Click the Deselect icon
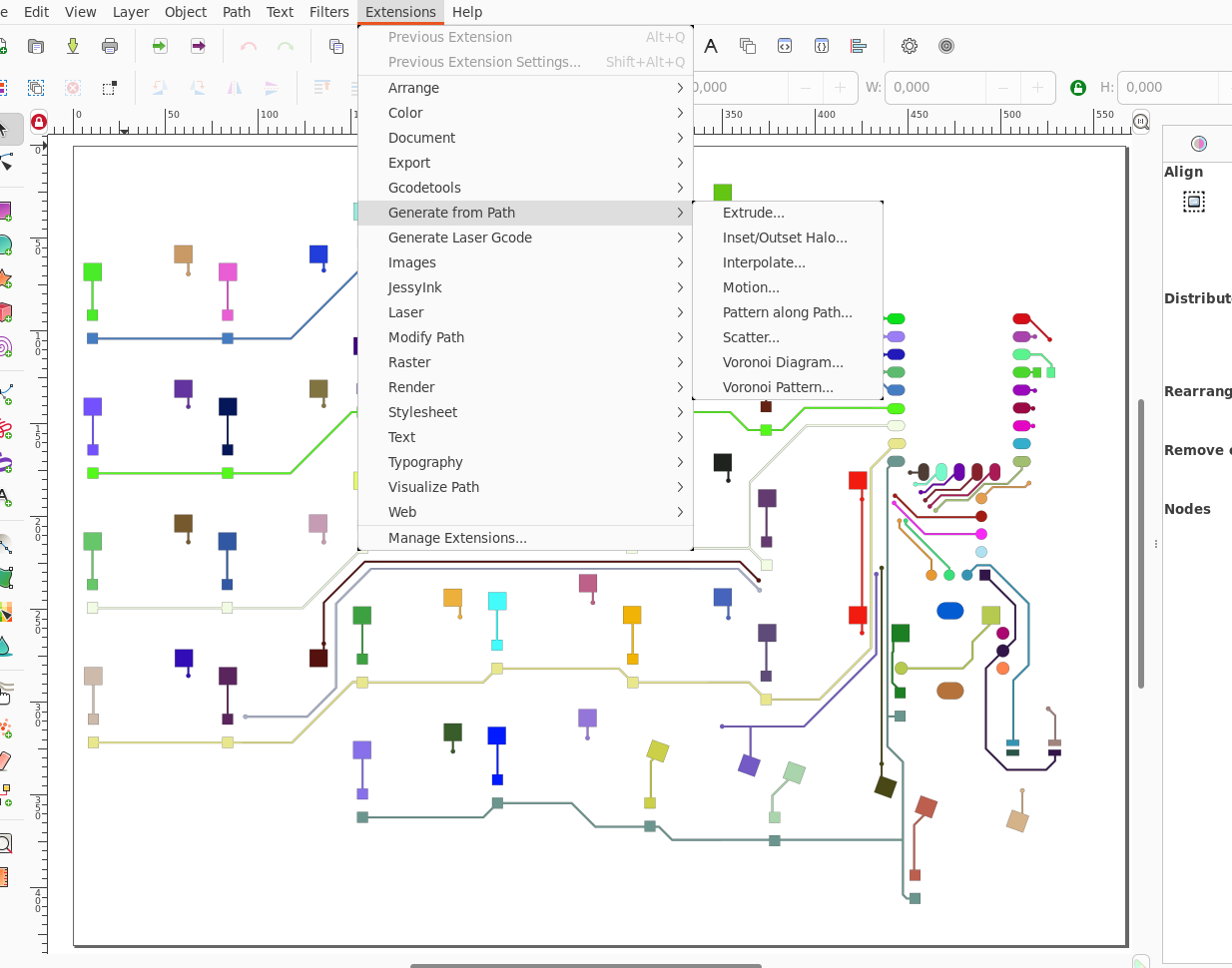Image resolution: width=1232 pixels, height=968 pixels. (73, 88)
